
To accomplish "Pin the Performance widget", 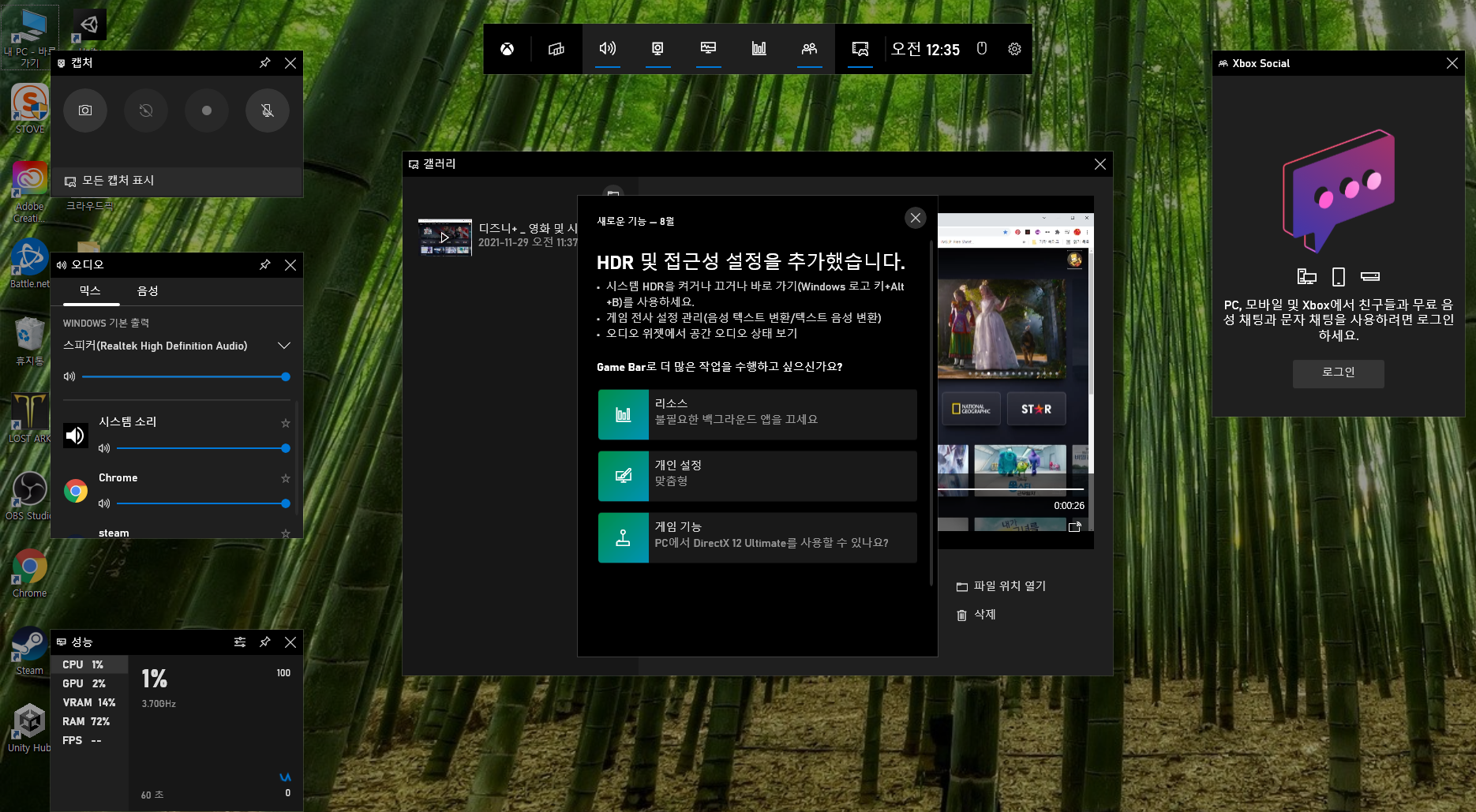I will click(265, 642).
